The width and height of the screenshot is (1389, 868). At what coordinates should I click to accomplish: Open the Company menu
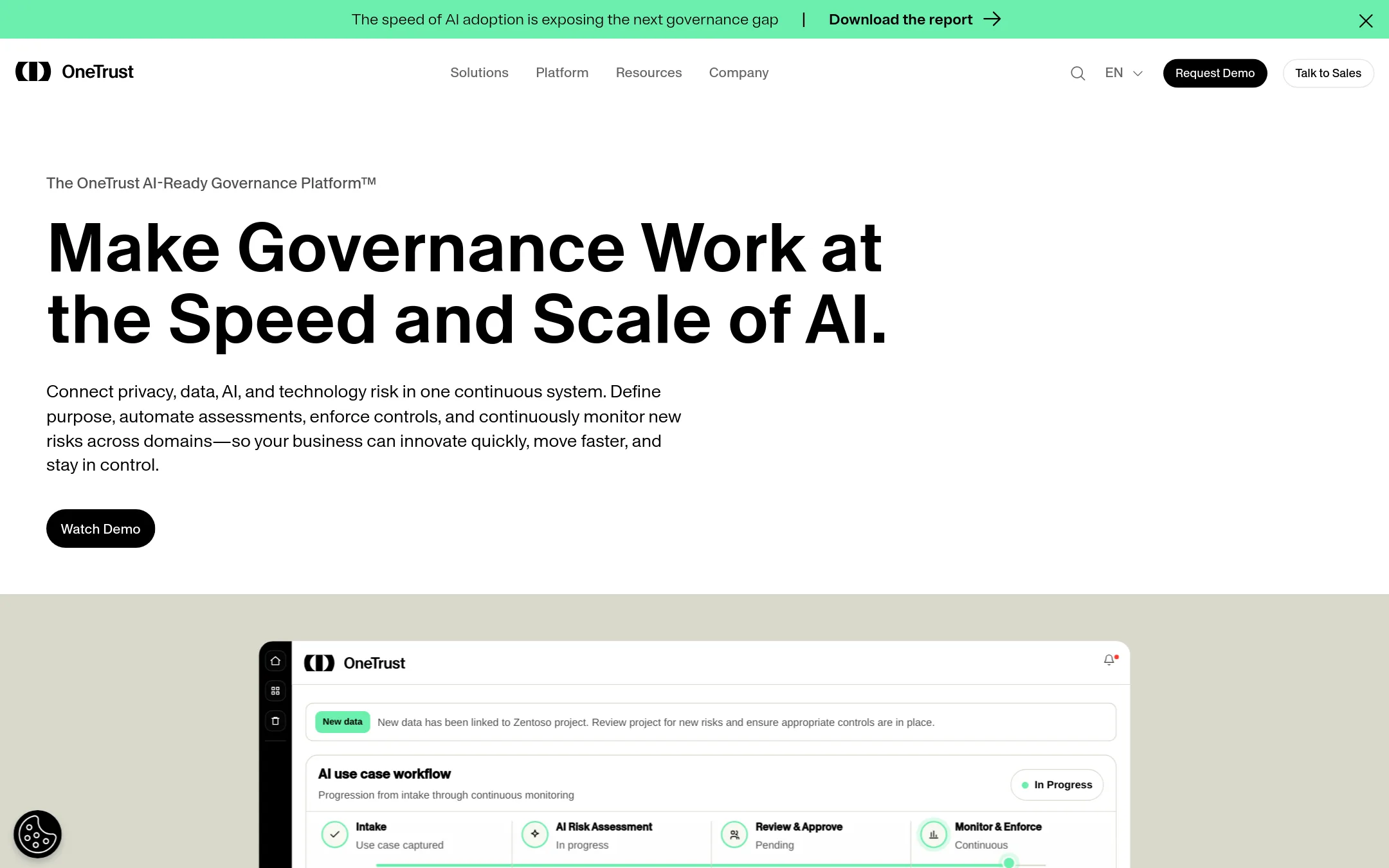pos(739,73)
